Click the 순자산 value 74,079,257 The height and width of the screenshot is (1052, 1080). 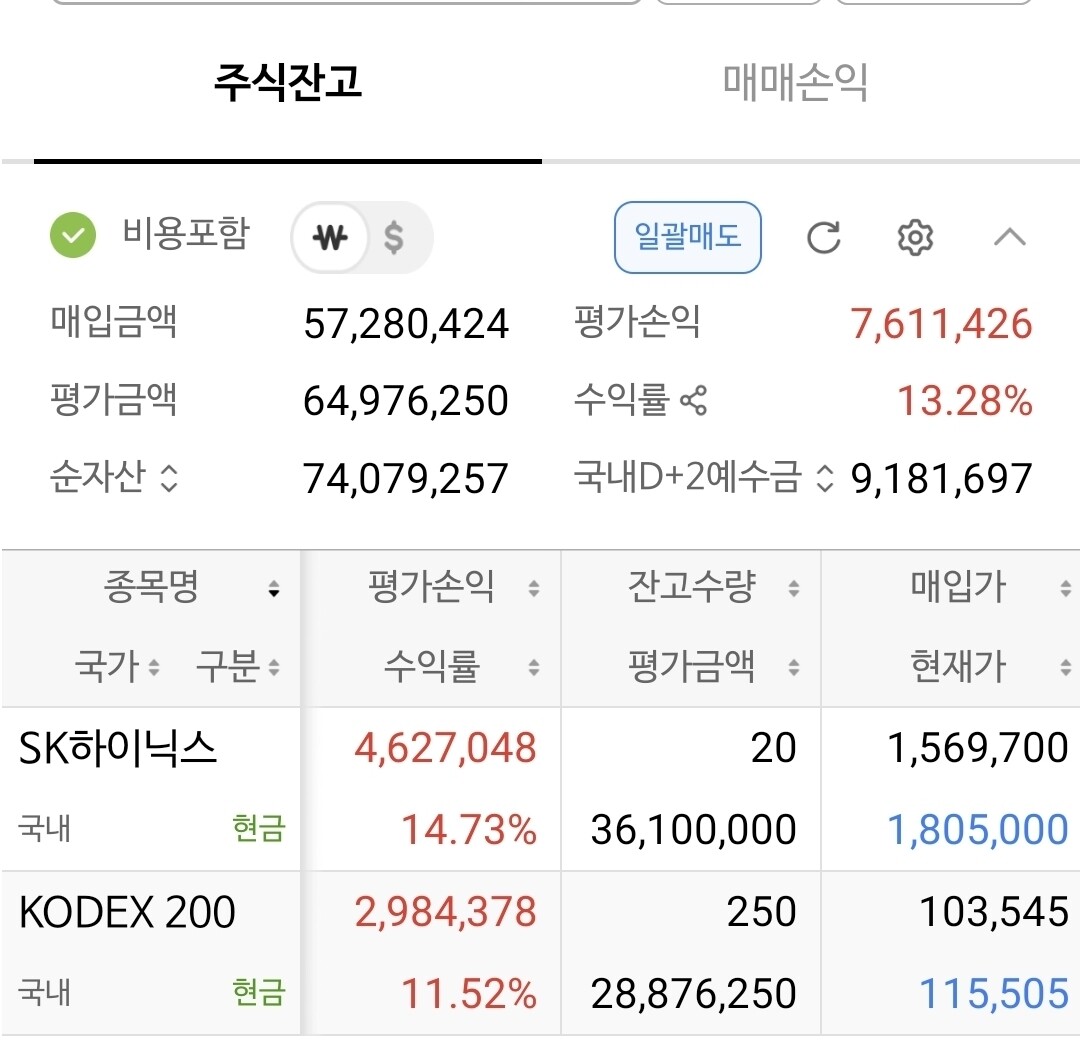tap(406, 478)
